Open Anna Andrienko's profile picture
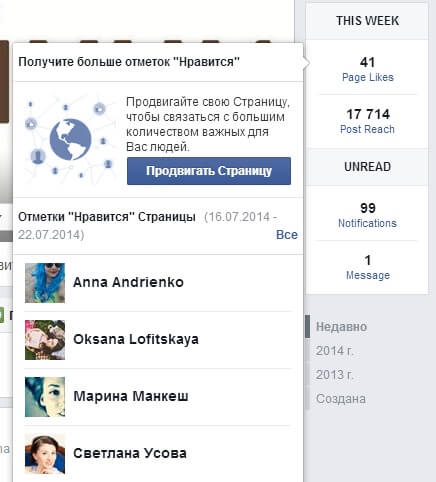 [x=45, y=283]
